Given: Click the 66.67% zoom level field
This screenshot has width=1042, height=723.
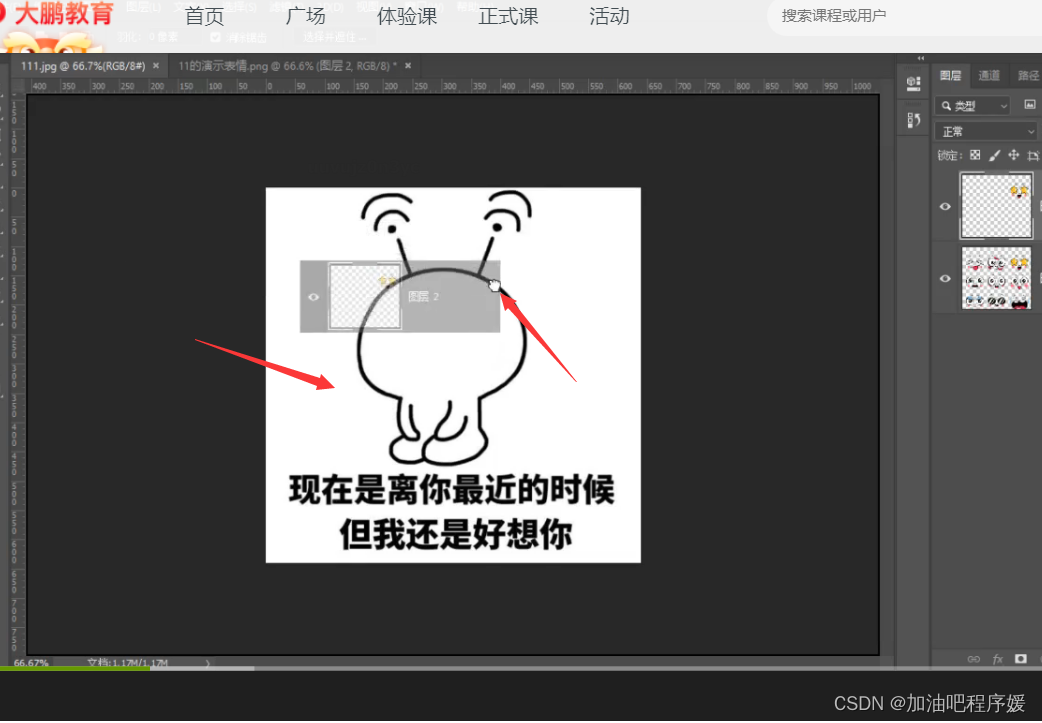Looking at the screenshot, I should 31,663.
